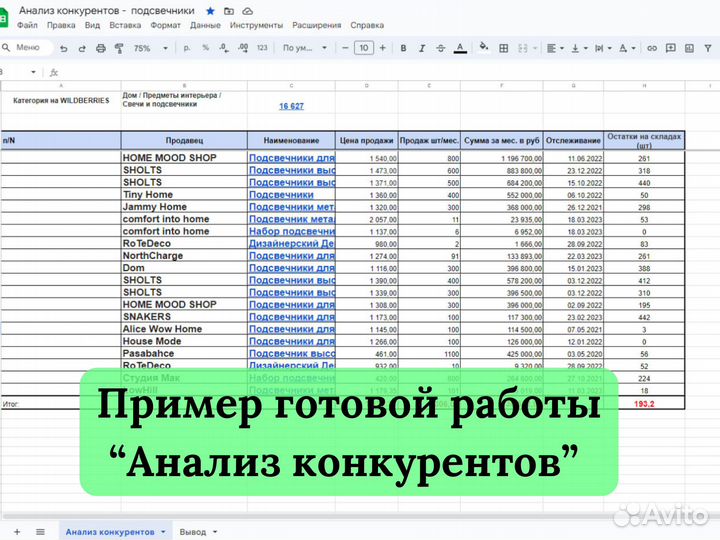
Task: Star the document title
Action: point(210,11)
